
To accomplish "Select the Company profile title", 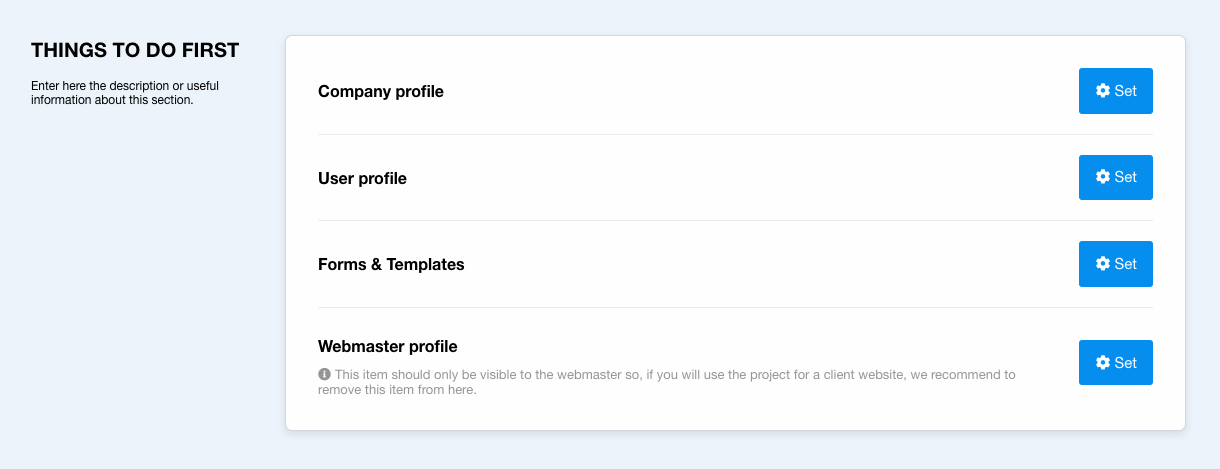I will (x=381, y=92).
